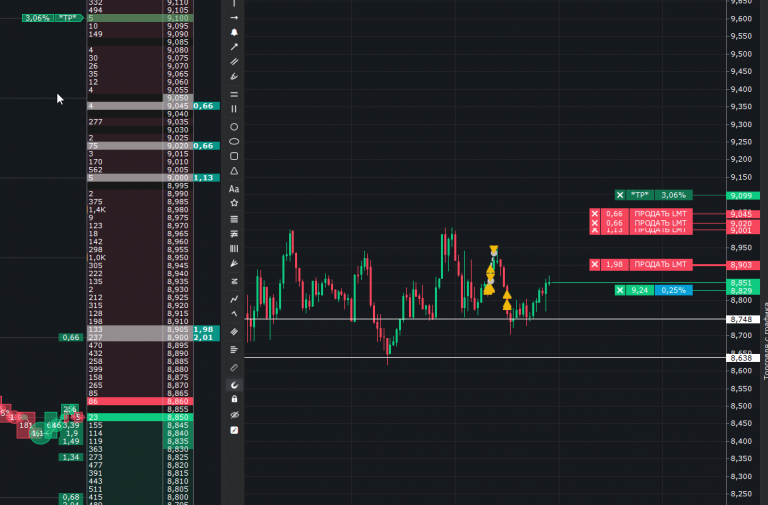Select the star marker tool
Screen dimensions: 768x505
(x=234, y=203)
